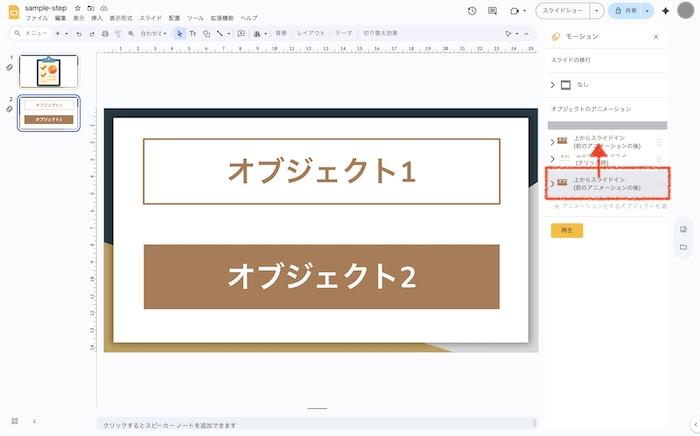This screenshot has height=436, width=700.
Task: Add a comment from toolbar
Action: click(x=241, y=33)
